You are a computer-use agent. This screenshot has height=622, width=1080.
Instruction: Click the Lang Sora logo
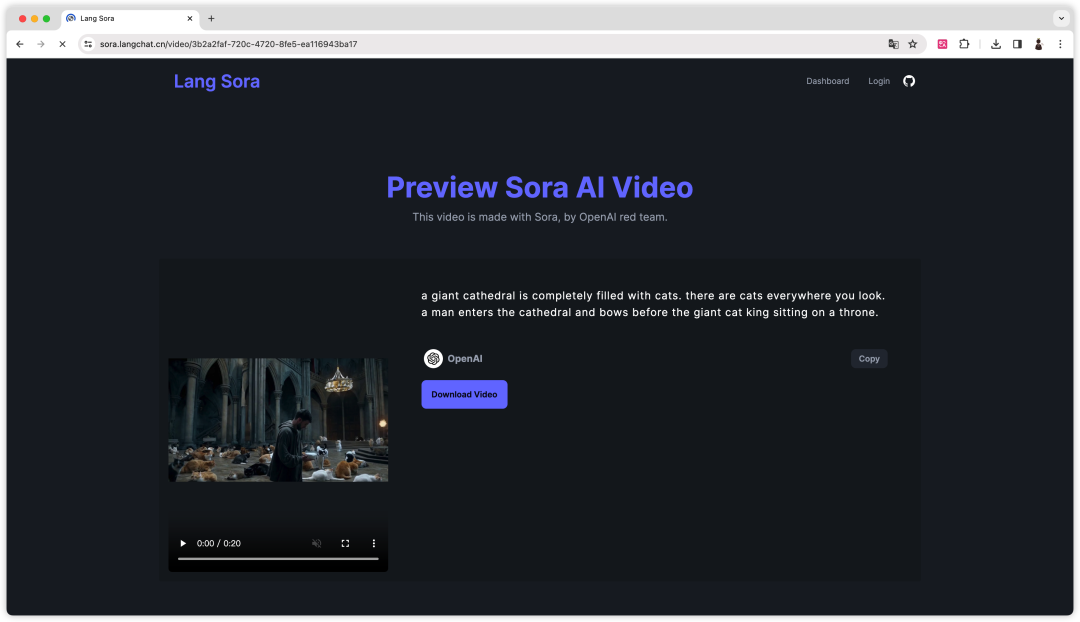(217, 81)
